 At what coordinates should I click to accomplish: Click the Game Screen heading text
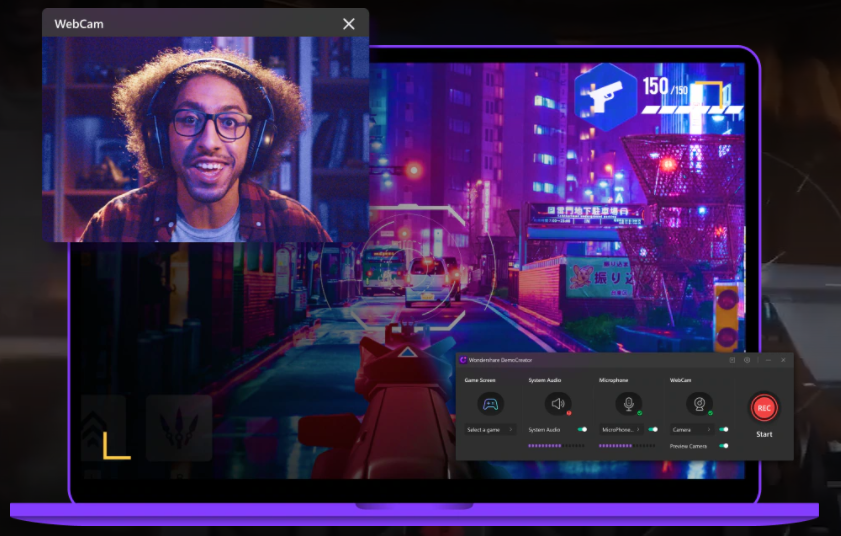(x=480, y=380)
